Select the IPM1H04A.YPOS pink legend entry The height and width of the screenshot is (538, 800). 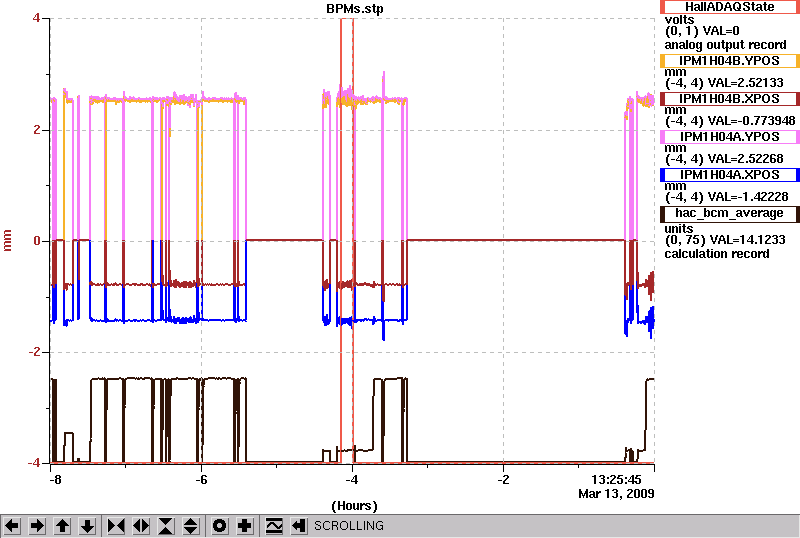click(x=730, y=137)
